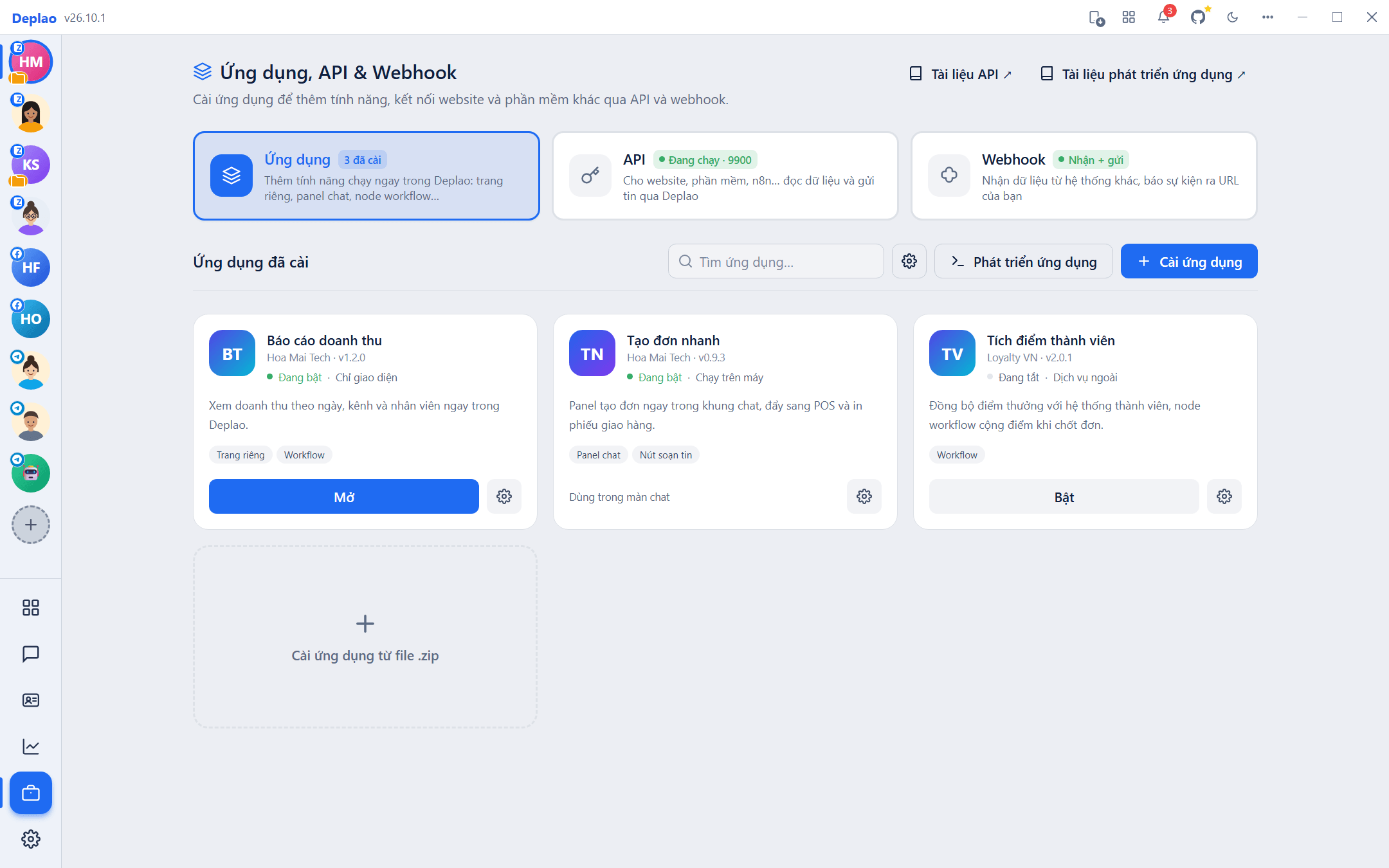Open the dashboard grid icon in sidebar
The height and width of the screenshot is (868, 1389).
(x=31, y=608)
